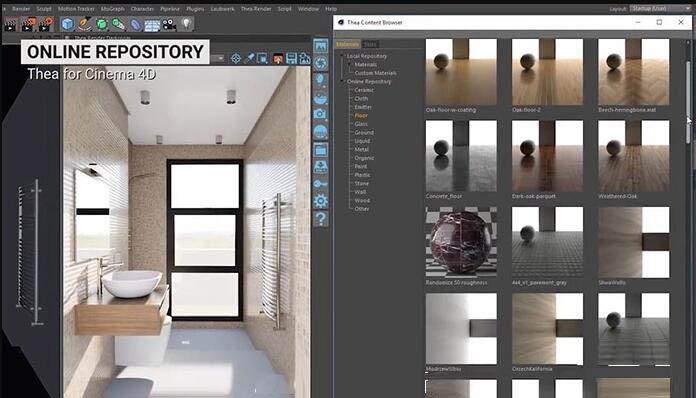Image resolution: width=696 pixels, height=398 pixels.
Task: Click the bathroom render preview image
Action: (x=186, y=232)
